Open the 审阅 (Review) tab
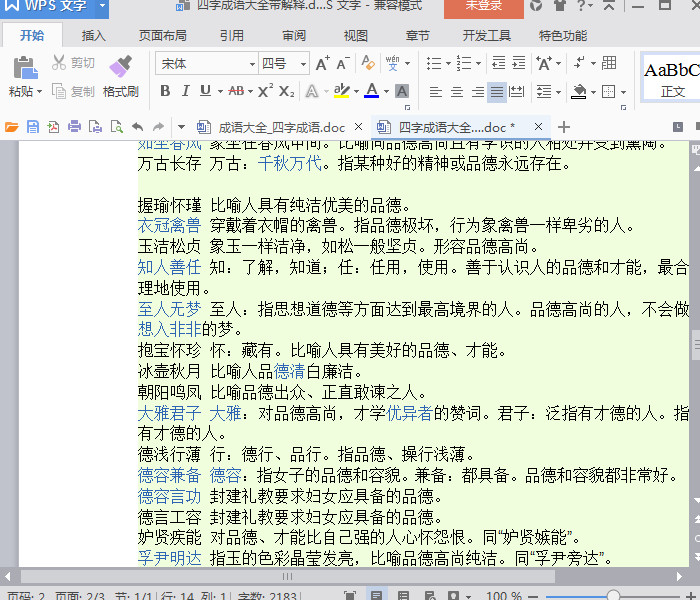 [x=294, y=35]
